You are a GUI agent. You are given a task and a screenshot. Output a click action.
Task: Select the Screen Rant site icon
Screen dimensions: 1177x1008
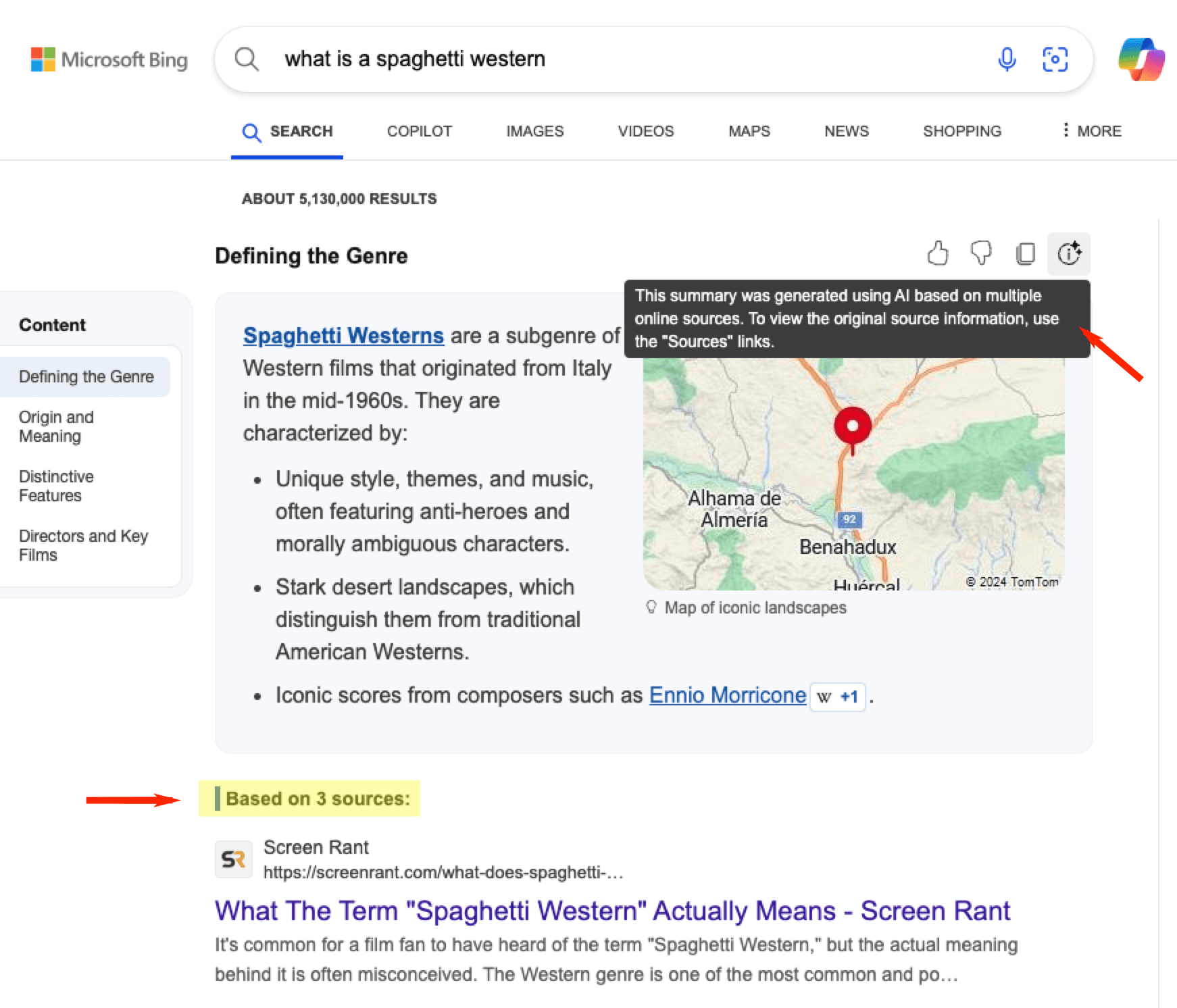coord(233,859)
